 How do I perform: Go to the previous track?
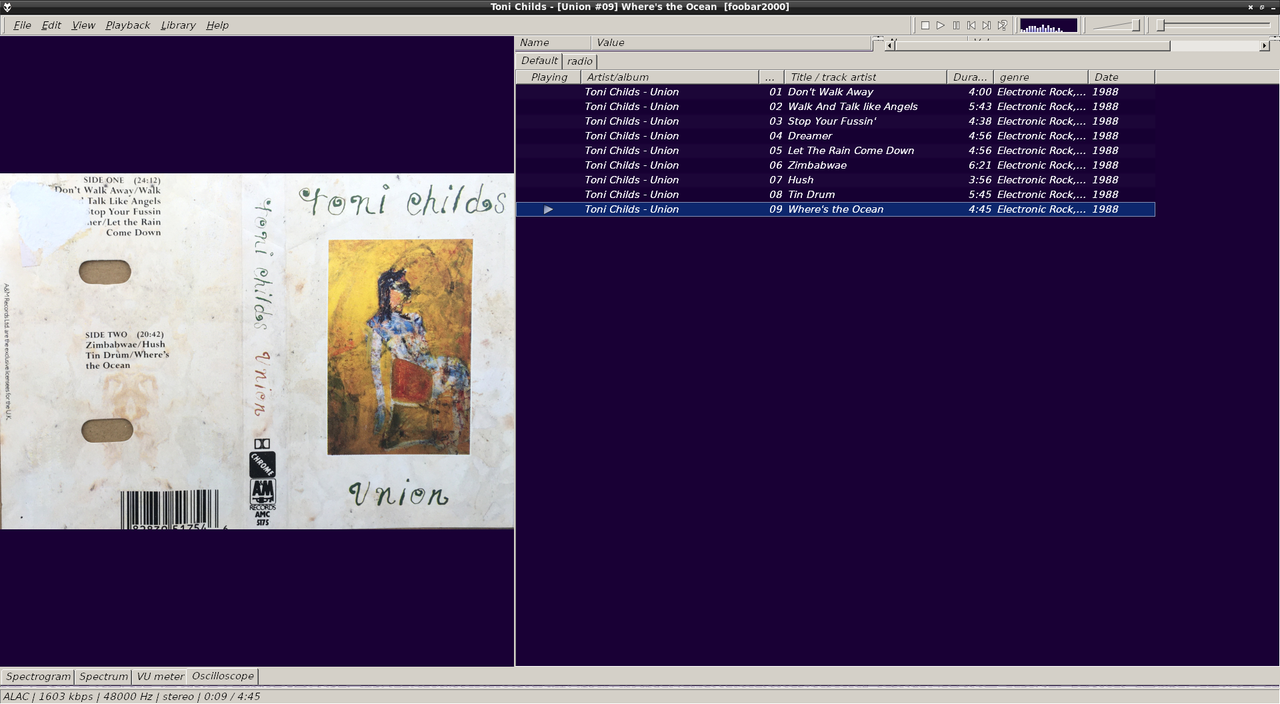click(x=971, y=25)
